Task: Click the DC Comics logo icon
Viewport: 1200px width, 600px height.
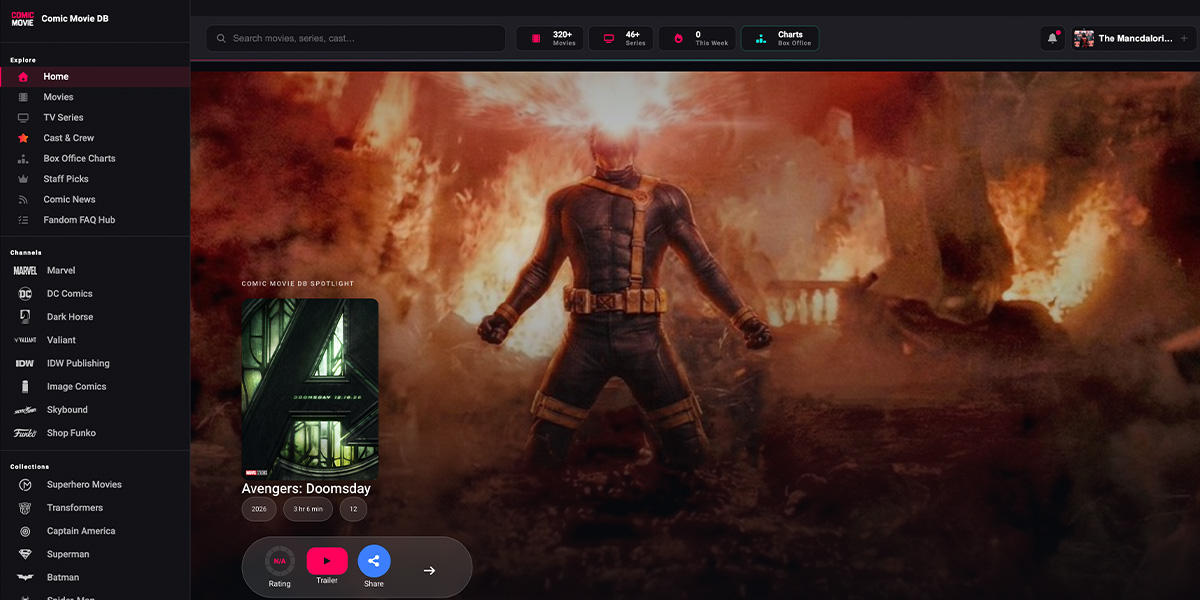Action: [x=25, y=294]
